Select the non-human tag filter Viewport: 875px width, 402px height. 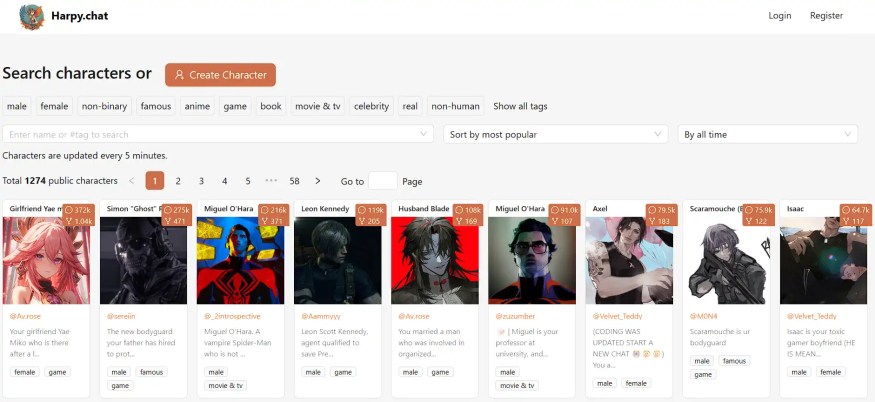pos(455,106)
